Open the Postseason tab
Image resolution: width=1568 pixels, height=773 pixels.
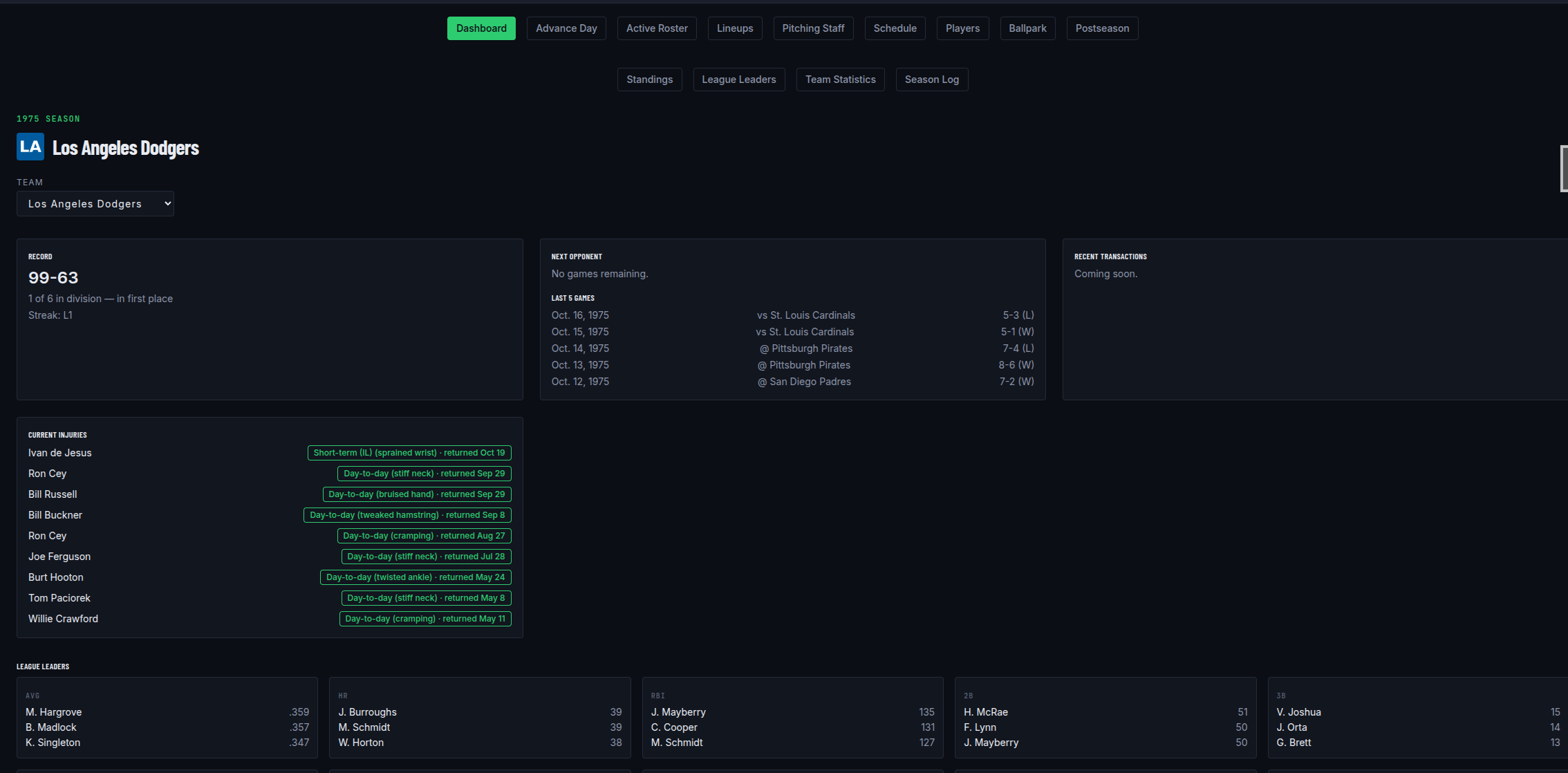coord(1102,28)
